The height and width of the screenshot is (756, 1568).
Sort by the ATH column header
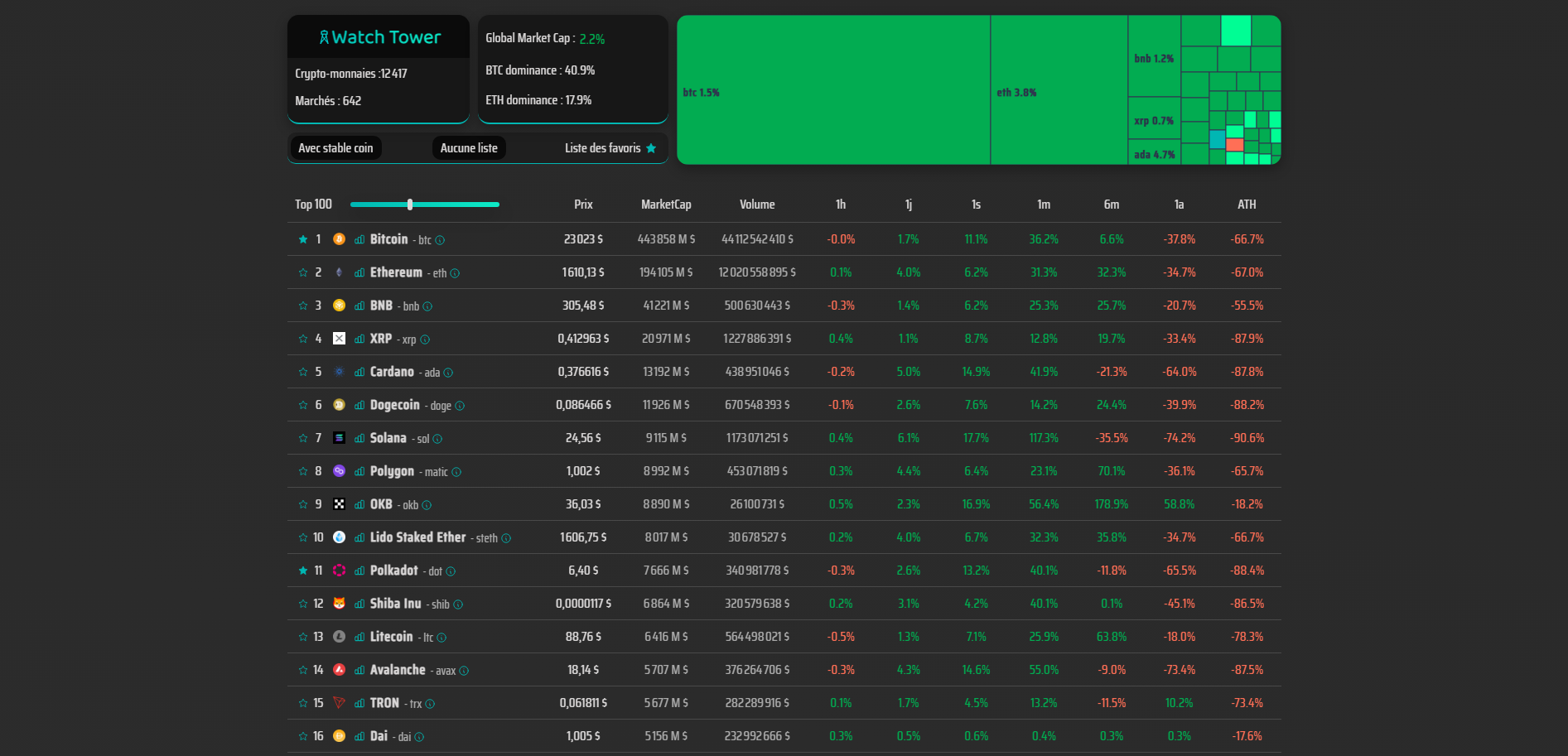tap(1247, 205)
